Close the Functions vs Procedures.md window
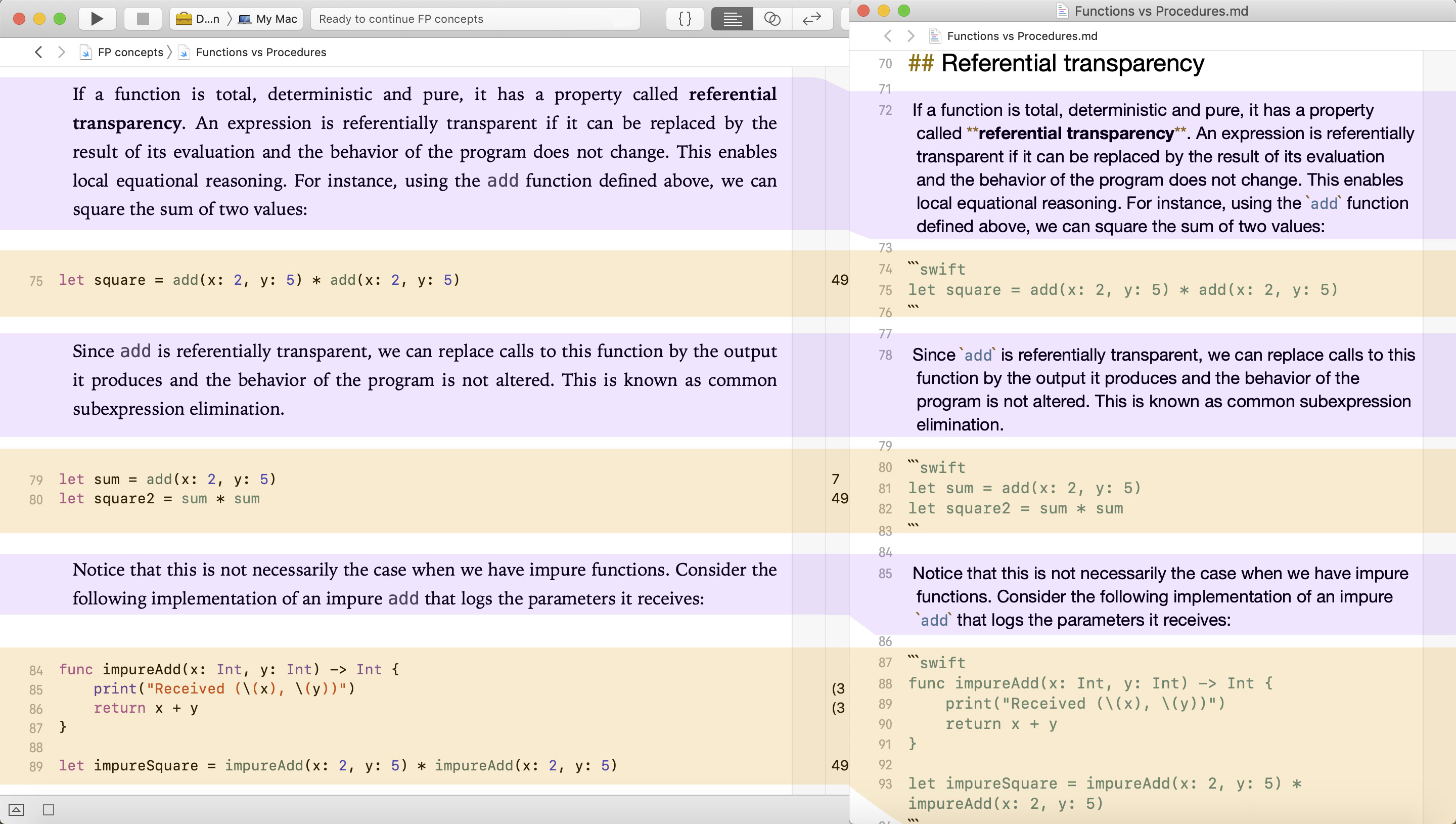1456x824 pixels. tap(863, 10)
